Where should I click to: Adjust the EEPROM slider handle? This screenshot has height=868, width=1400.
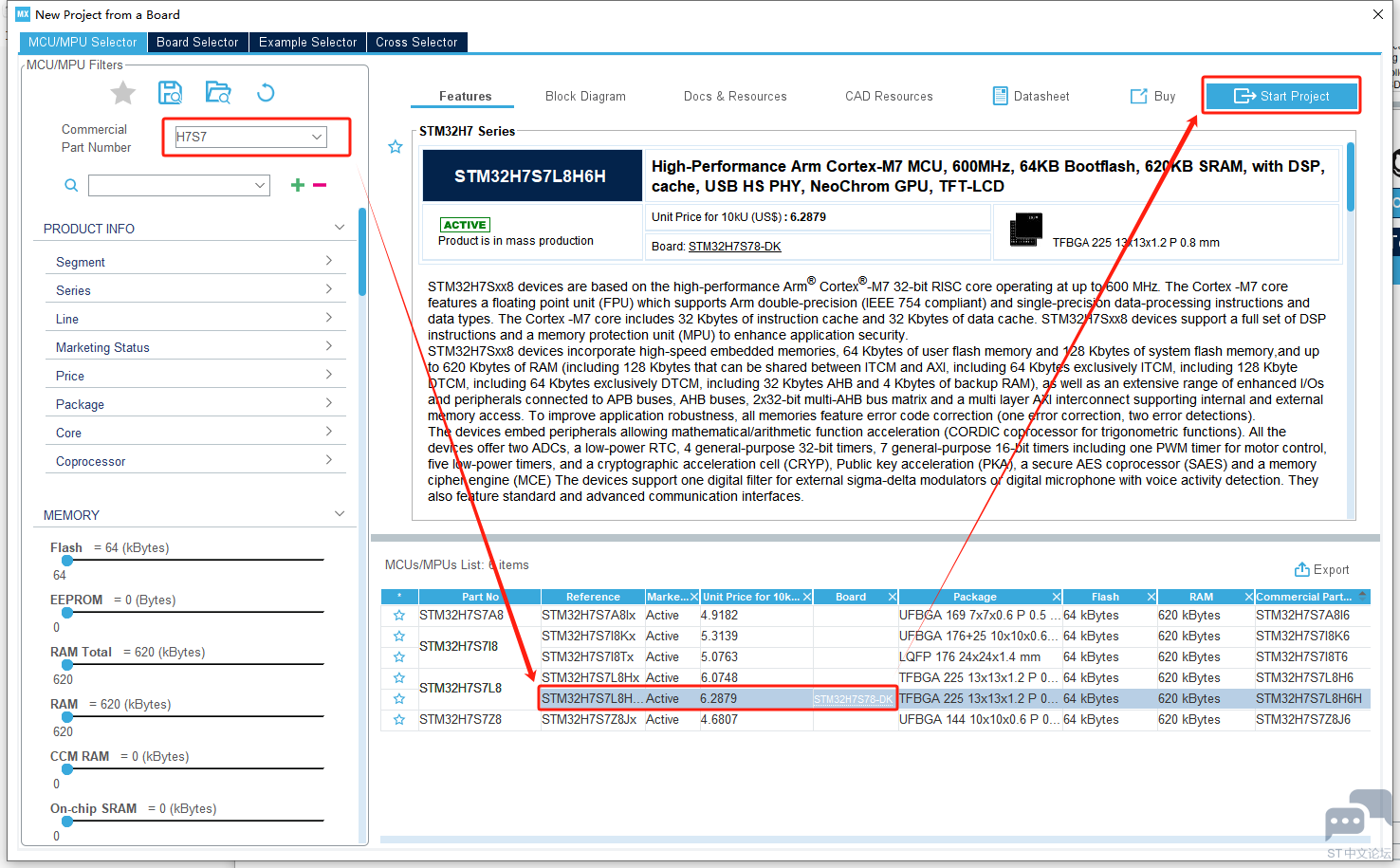click(67, 613)
